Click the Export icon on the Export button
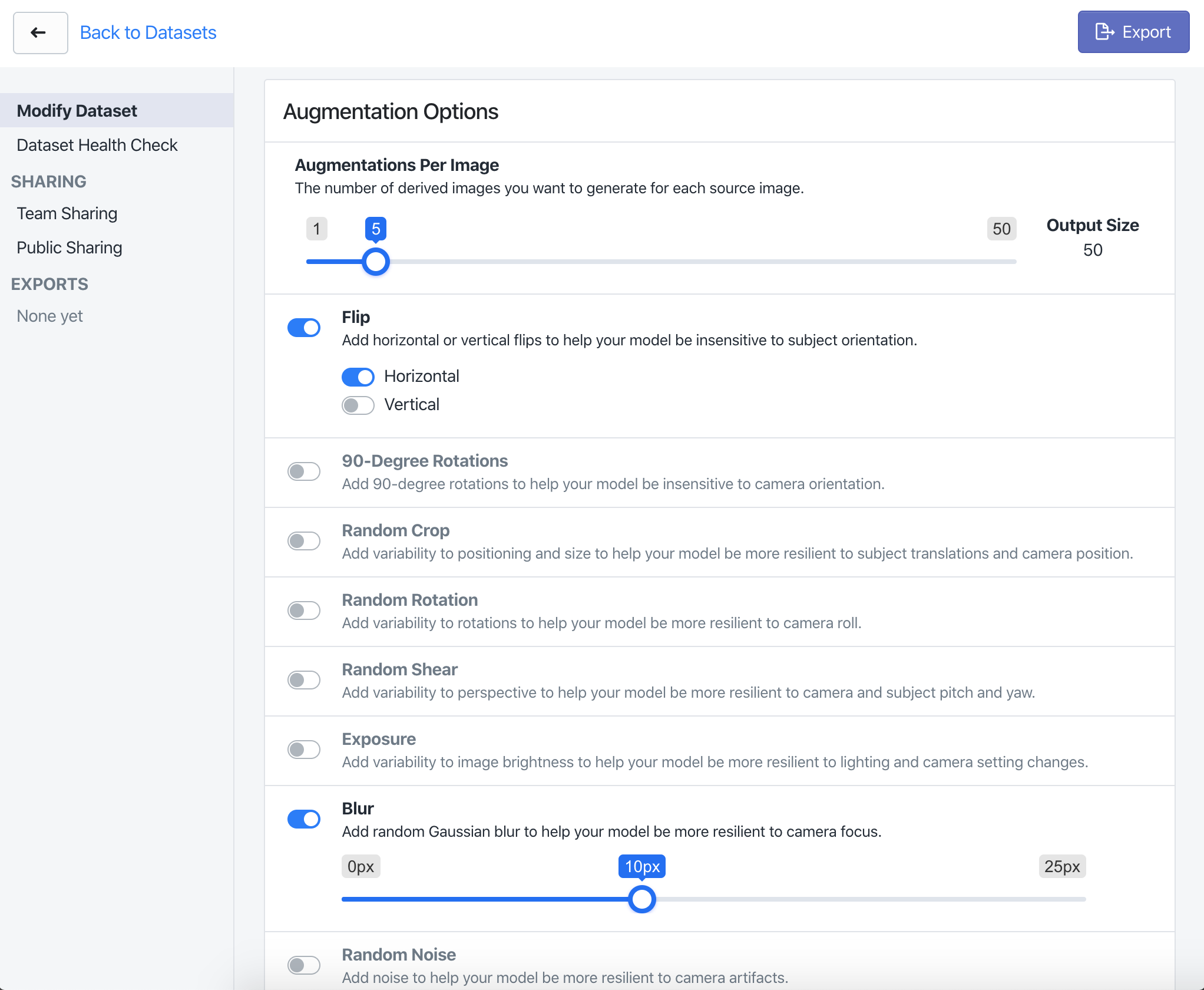This screenshot has width=1204, height=990. [1104, 31]
